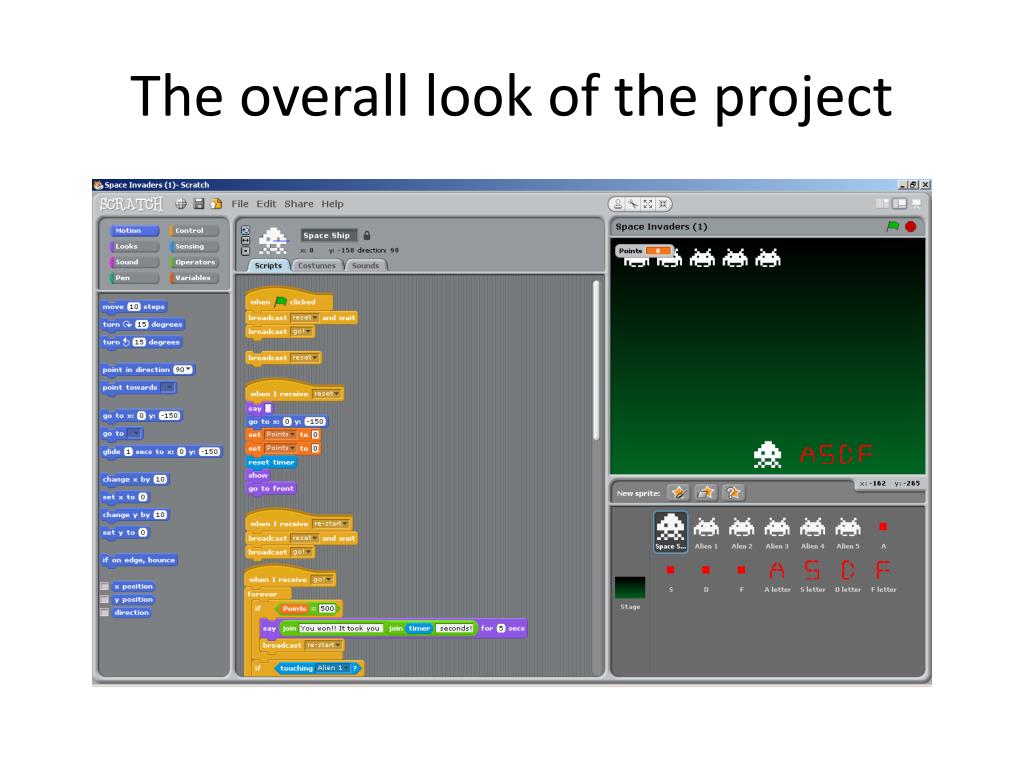The width and height of the screenshot is (1024, 768).
Task: Enable the y position monitor checkbox
Action: [x=104, y=599]
